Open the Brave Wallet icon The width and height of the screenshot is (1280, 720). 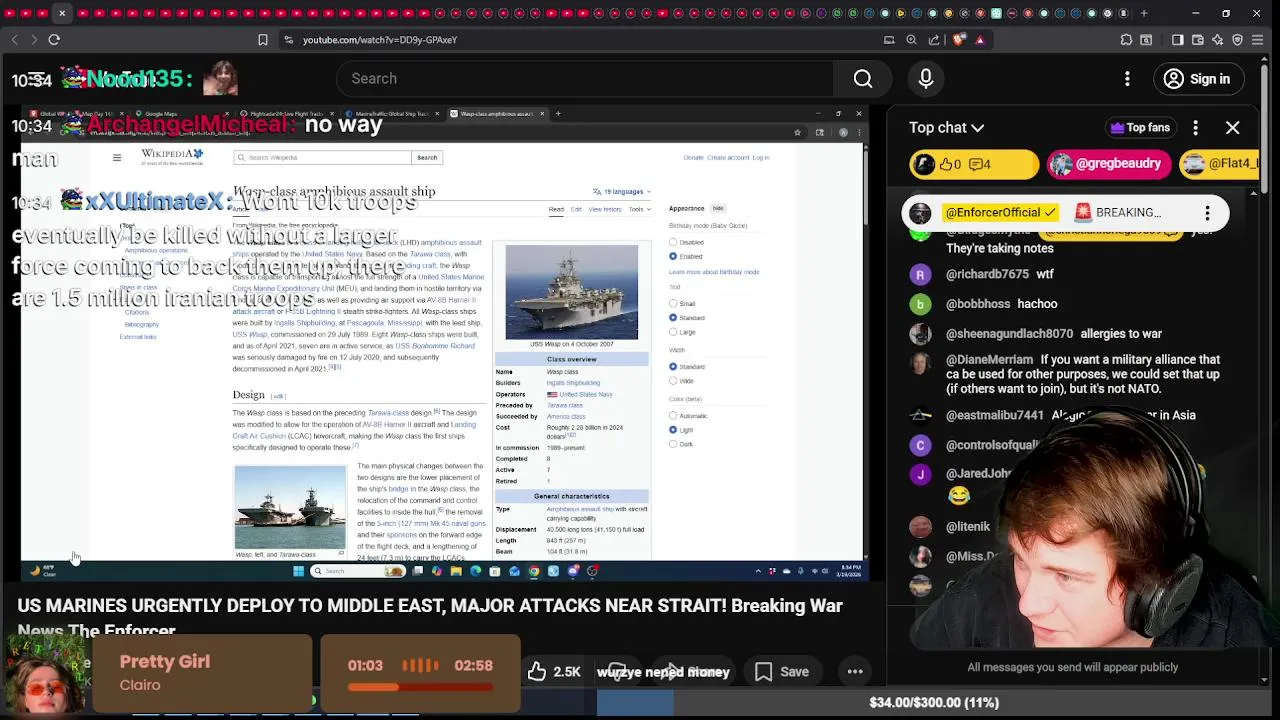[1197, 40]
